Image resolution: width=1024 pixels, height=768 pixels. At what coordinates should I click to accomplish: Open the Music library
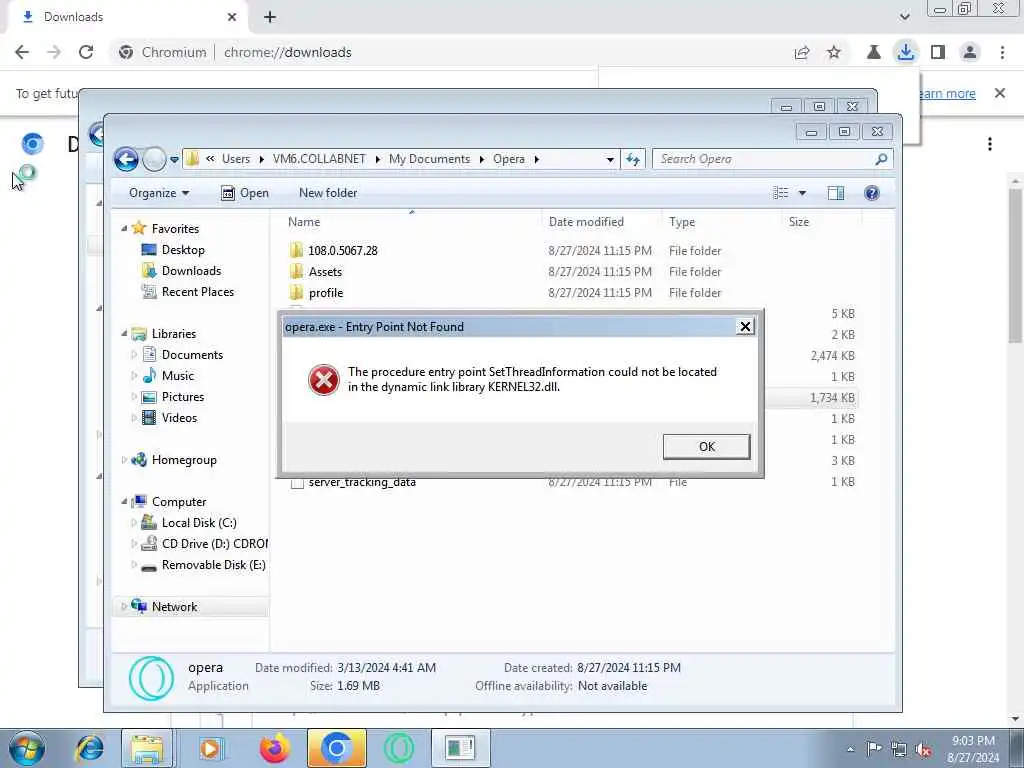[178, 376]
